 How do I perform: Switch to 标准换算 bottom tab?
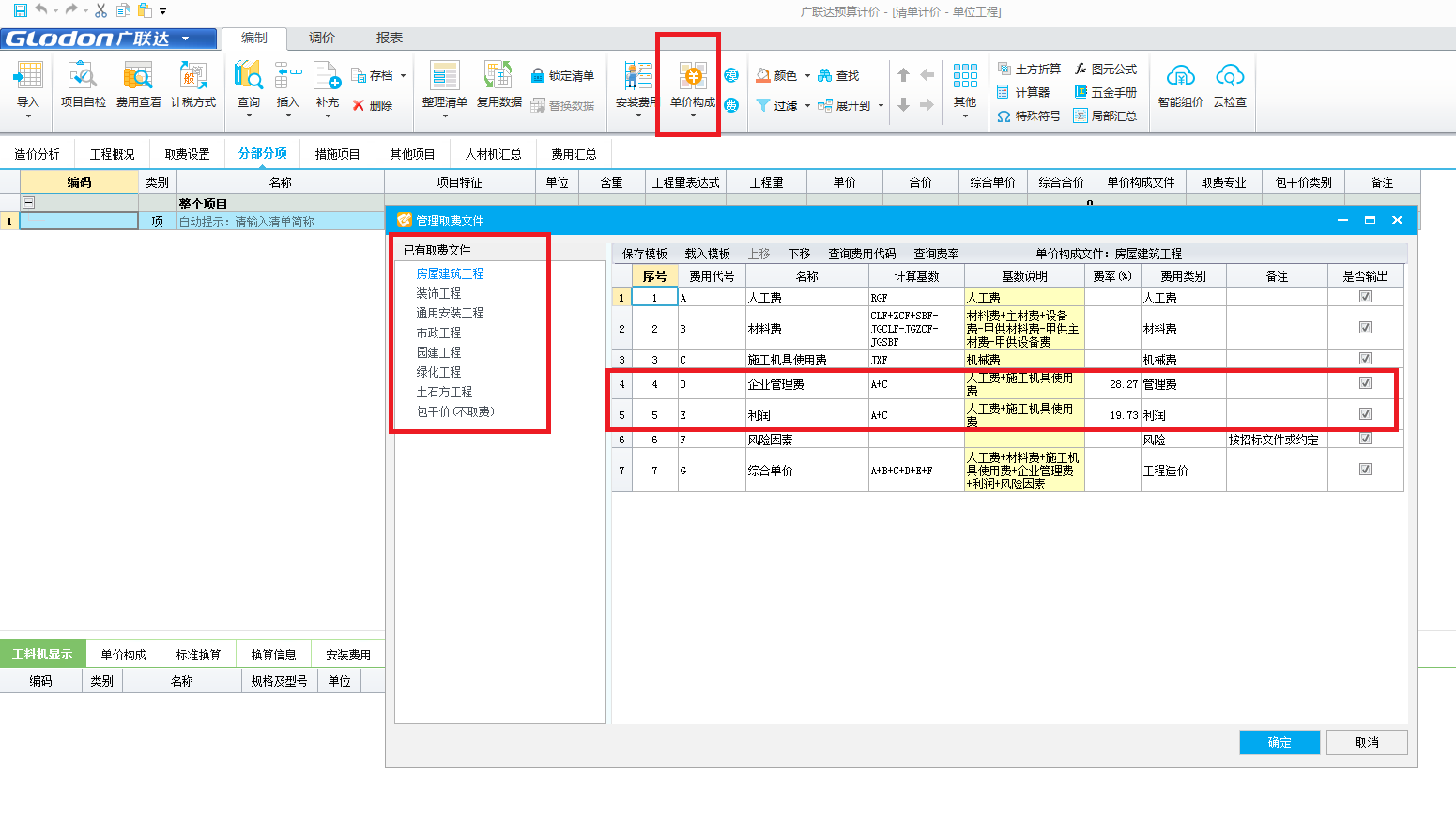[x=199, y=655]
